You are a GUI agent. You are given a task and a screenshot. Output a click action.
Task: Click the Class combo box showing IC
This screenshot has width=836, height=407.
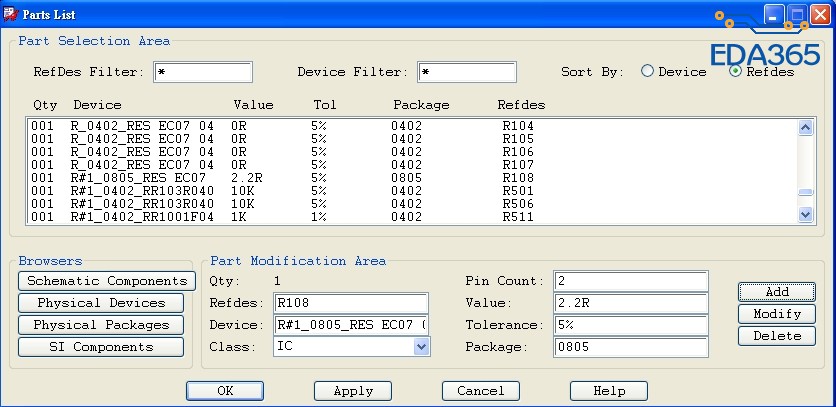pyautogui.click(x=351, y=347)
